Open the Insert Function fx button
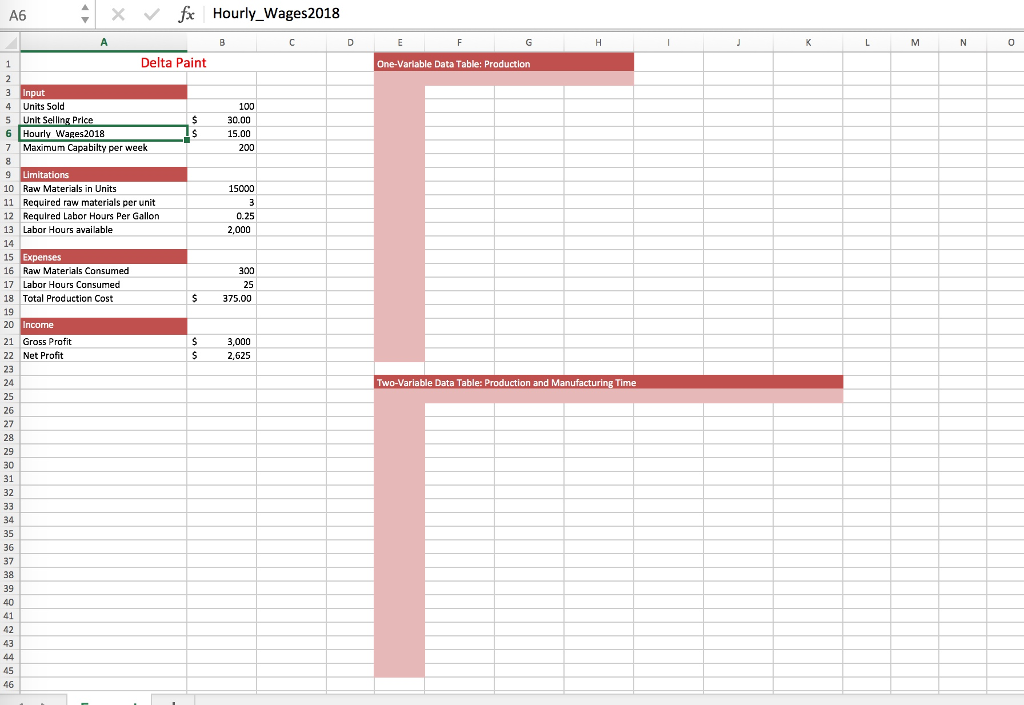1024x705 pixels. coord(186,14)
